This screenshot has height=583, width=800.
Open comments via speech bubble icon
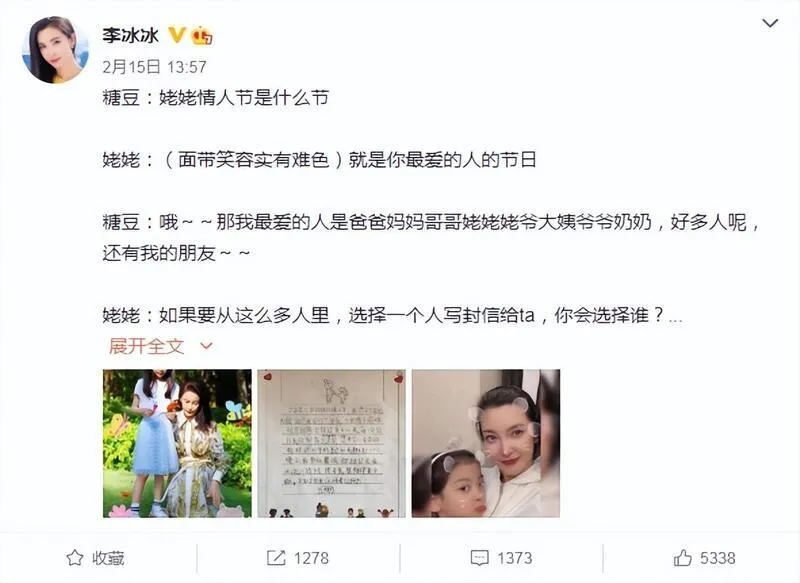(x=480, y=558)
